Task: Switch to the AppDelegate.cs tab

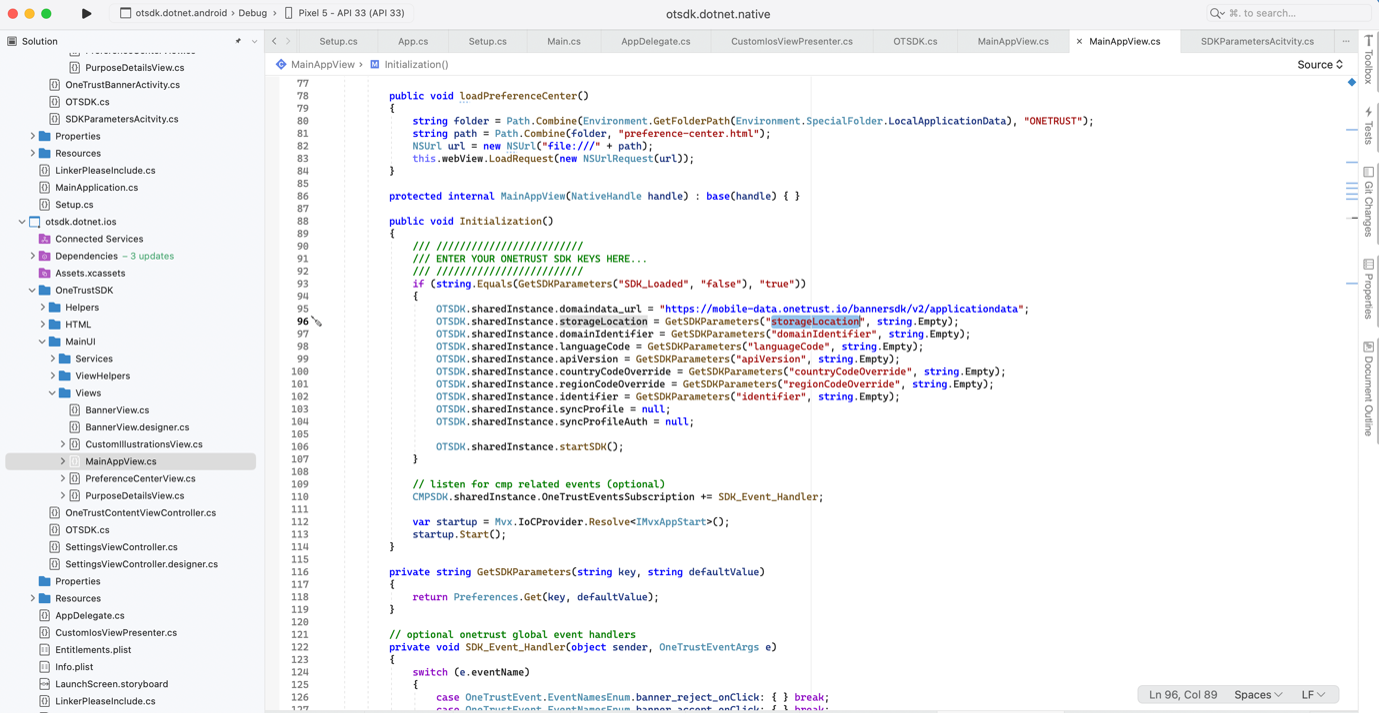Action: (656, 41)
